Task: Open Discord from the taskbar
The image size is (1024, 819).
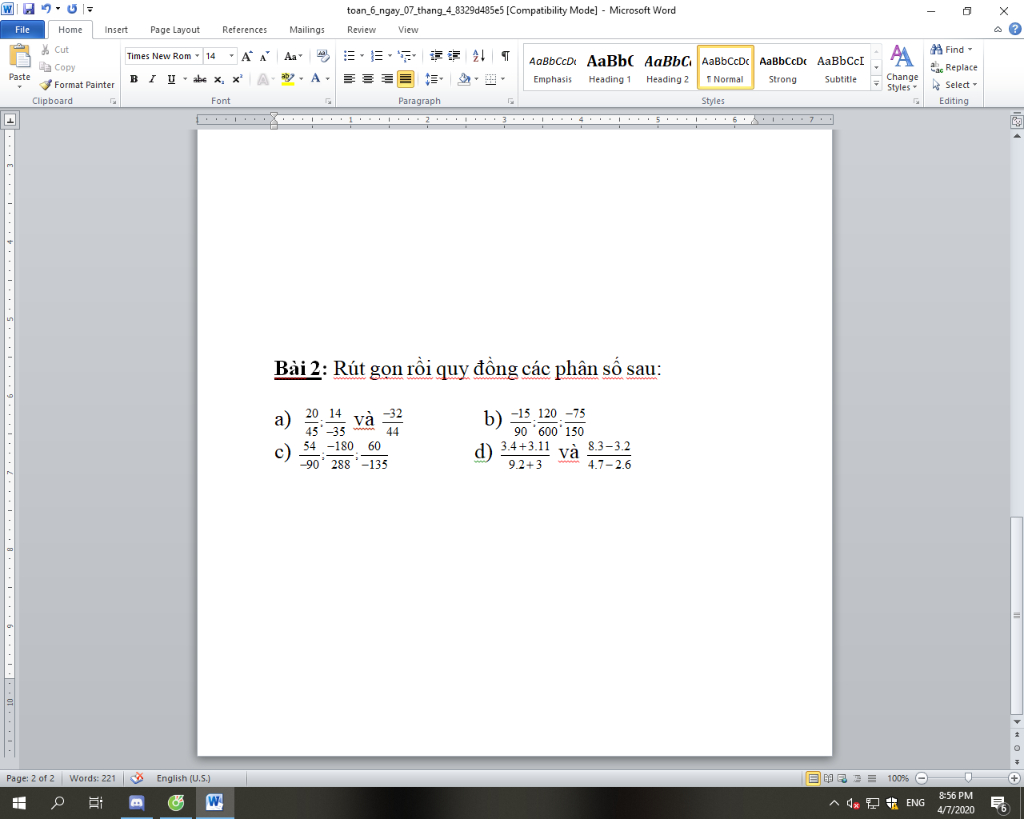Action: pyautogui.click(x=136, y=803)
